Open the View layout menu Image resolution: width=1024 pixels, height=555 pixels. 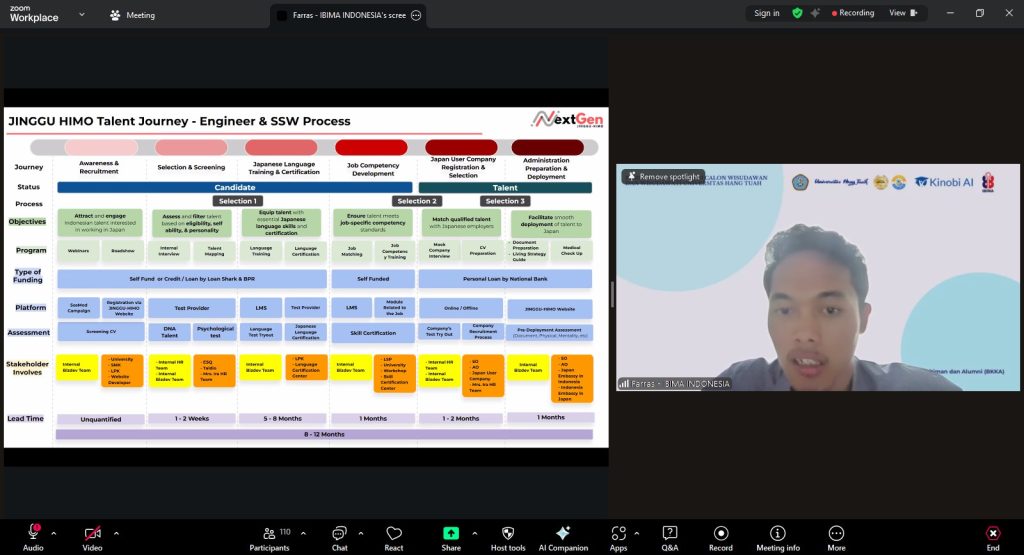(x=901, y=13)
